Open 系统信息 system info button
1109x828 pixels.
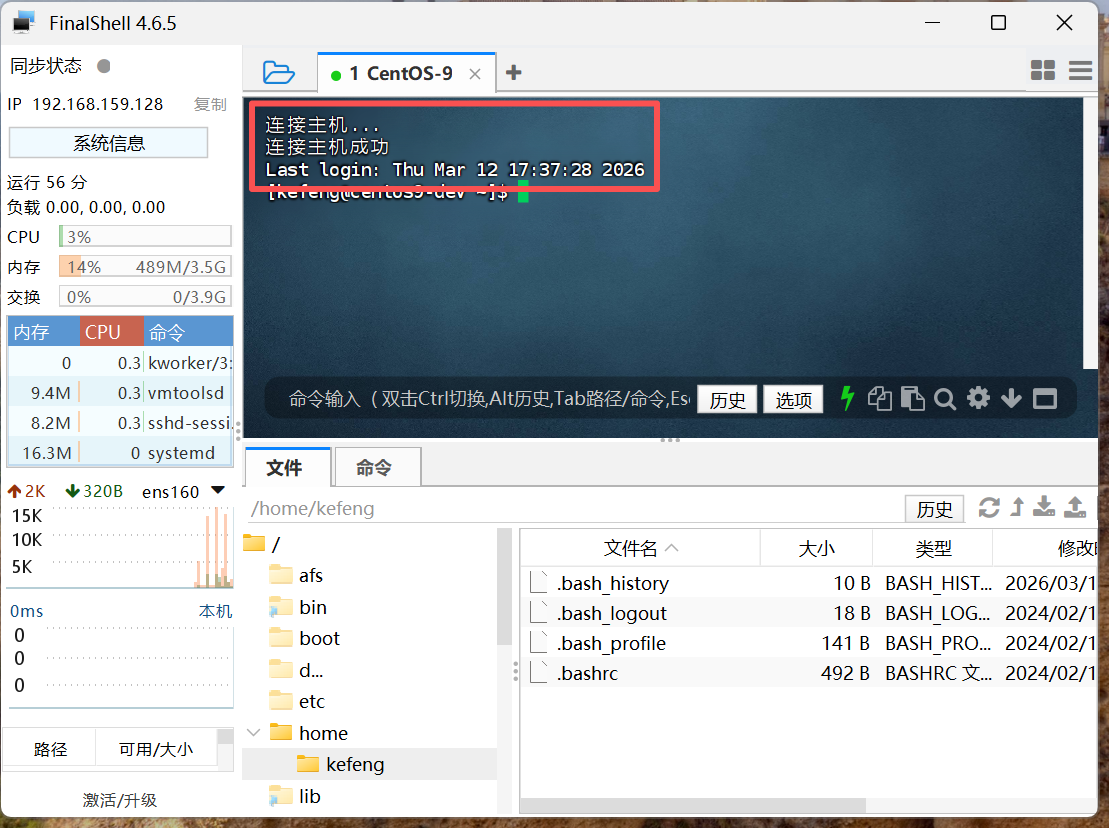click(x=108, y=143)
